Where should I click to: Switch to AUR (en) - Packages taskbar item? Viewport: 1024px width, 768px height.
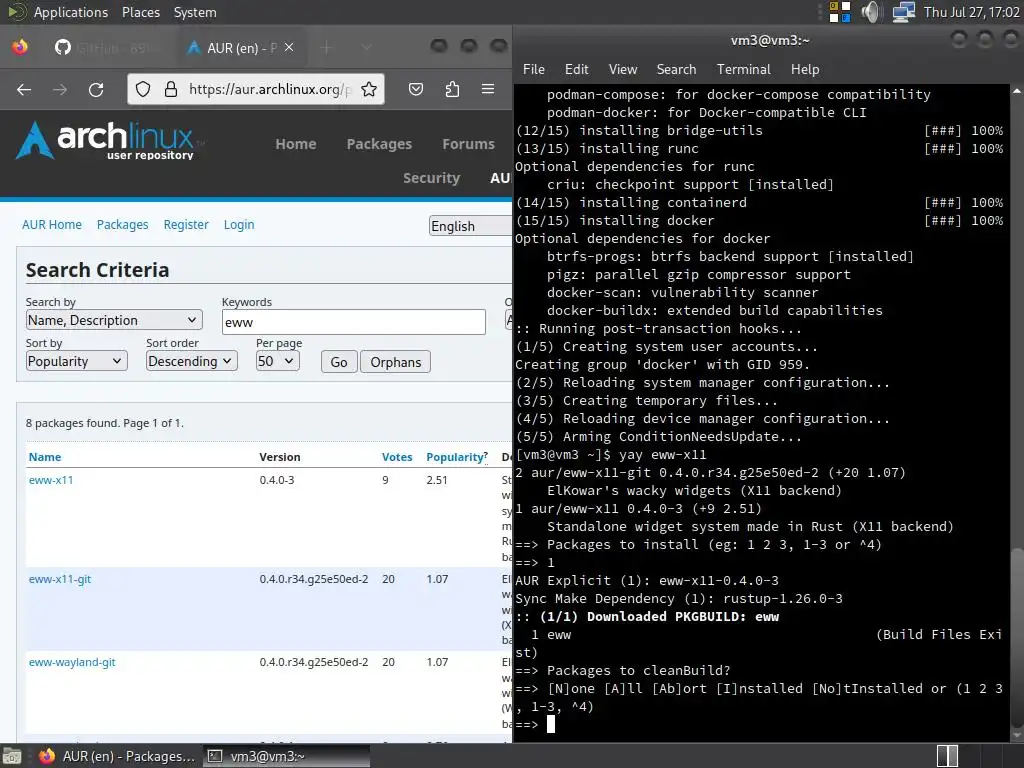[116, 756]
